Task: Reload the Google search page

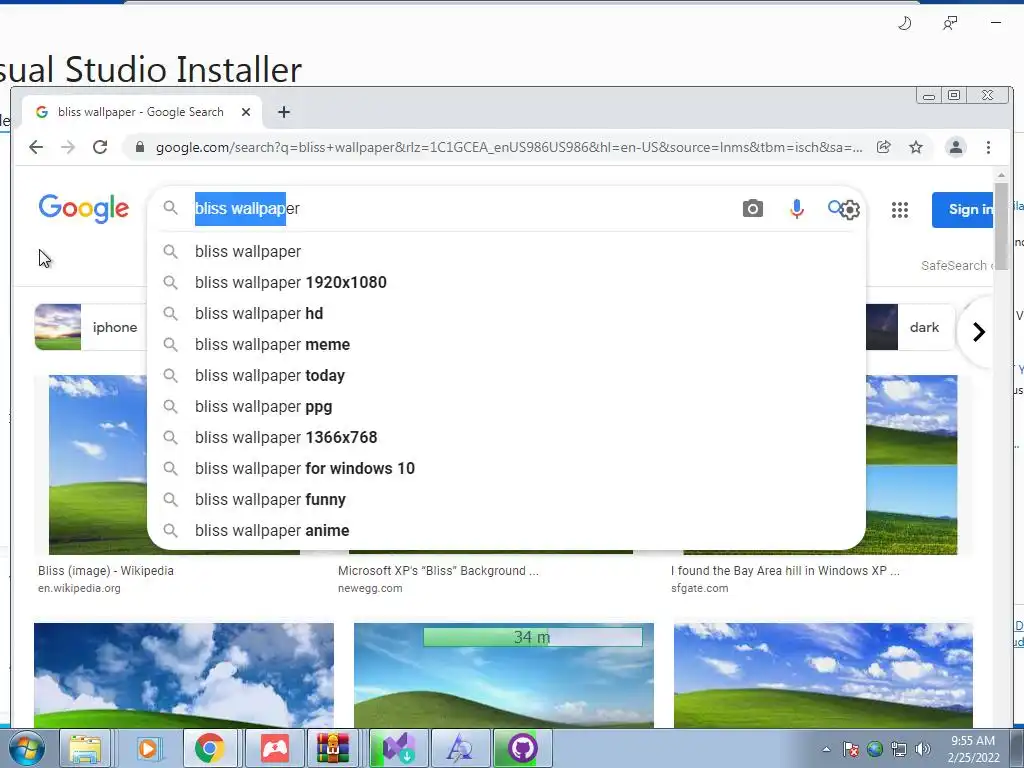Action: pyautogui.click(x=100, y=148)
